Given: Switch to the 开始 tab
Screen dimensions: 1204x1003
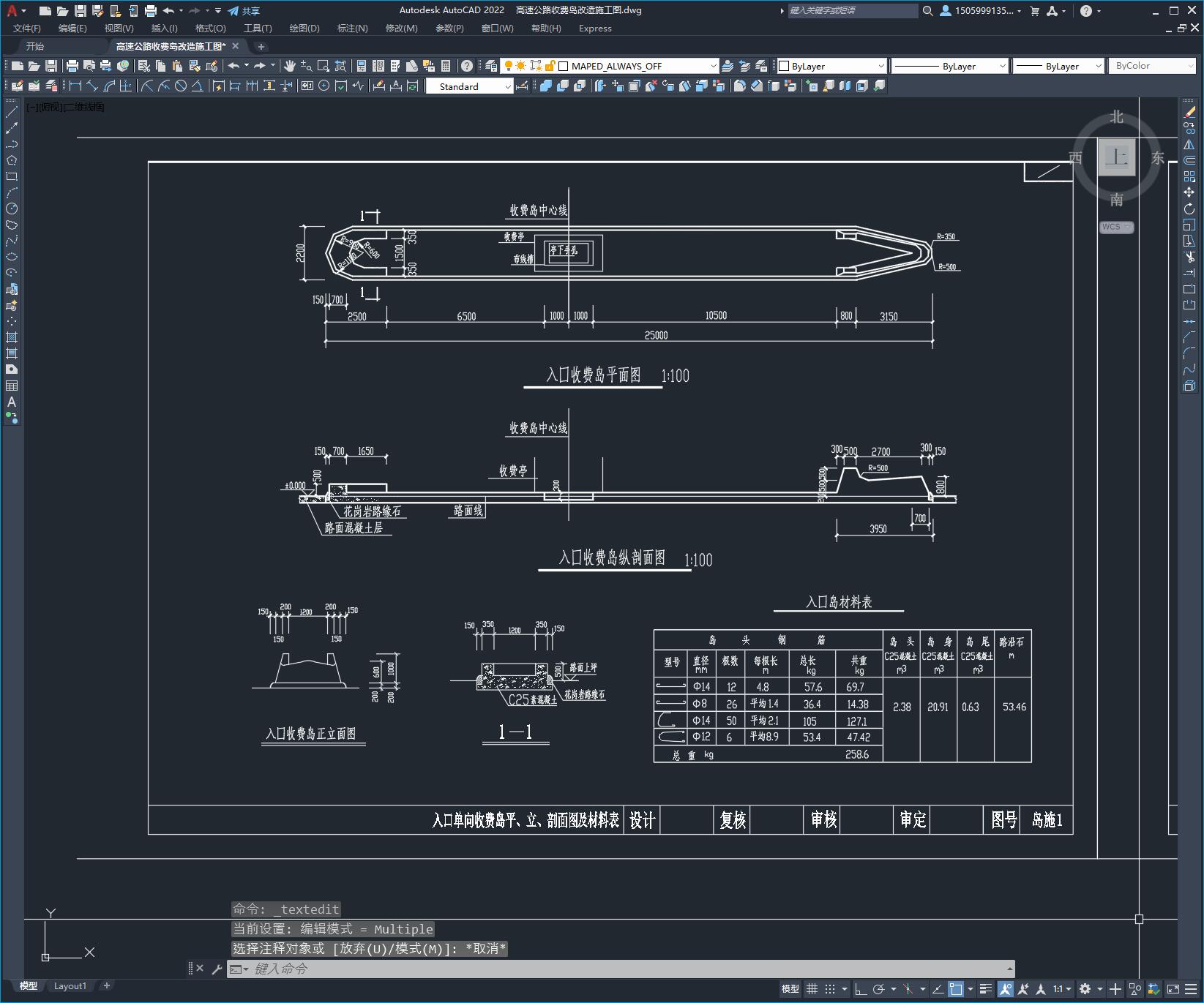Looking at the screenshot, I should (34, 46).
